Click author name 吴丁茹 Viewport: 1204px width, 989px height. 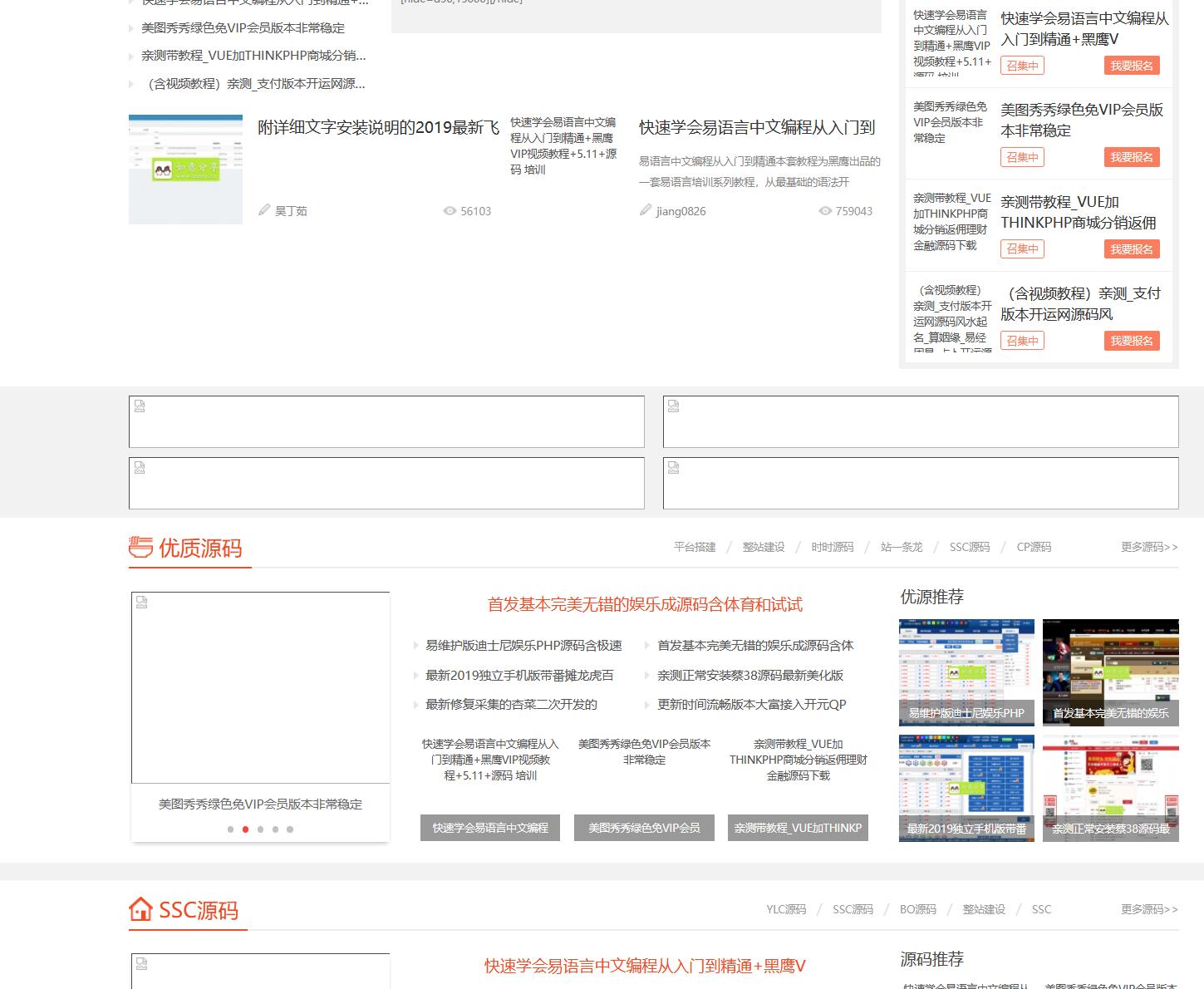(291, 211)
